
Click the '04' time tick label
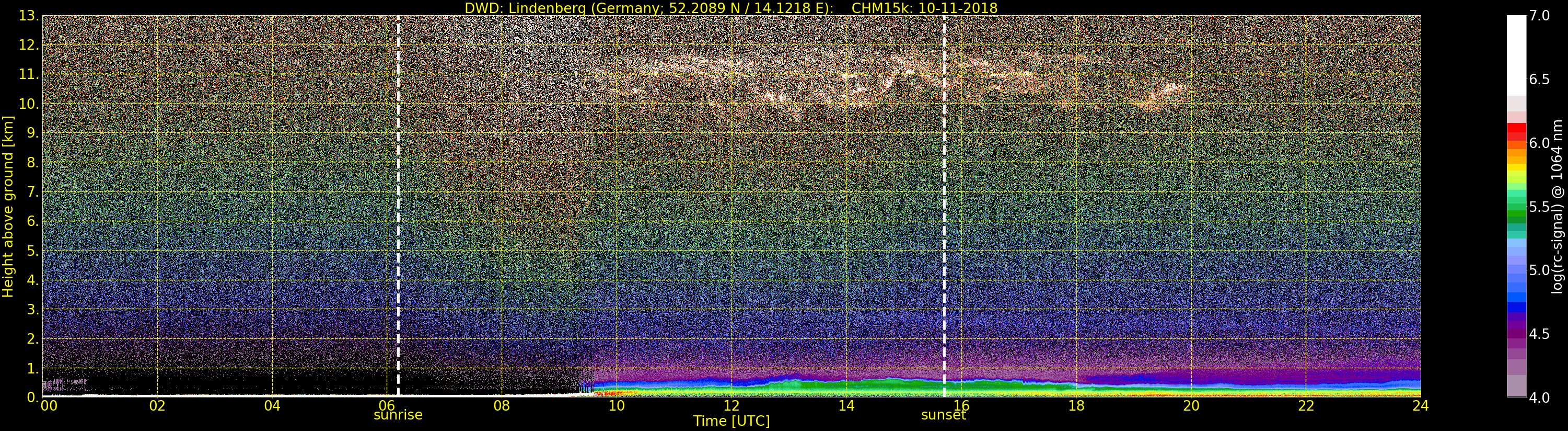coord(272,406)
